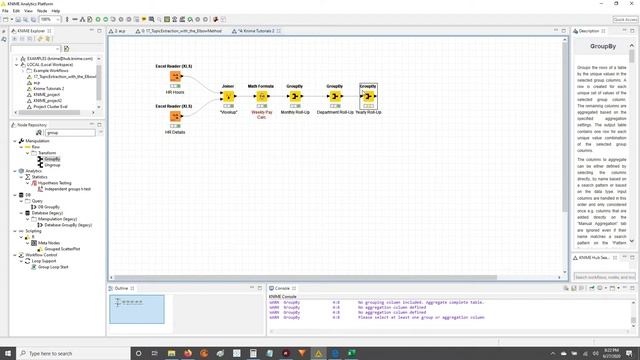Select the Yearly Roll-Up GroupBy node
This screenshot has width=640, height=360.
coord(368,96)
